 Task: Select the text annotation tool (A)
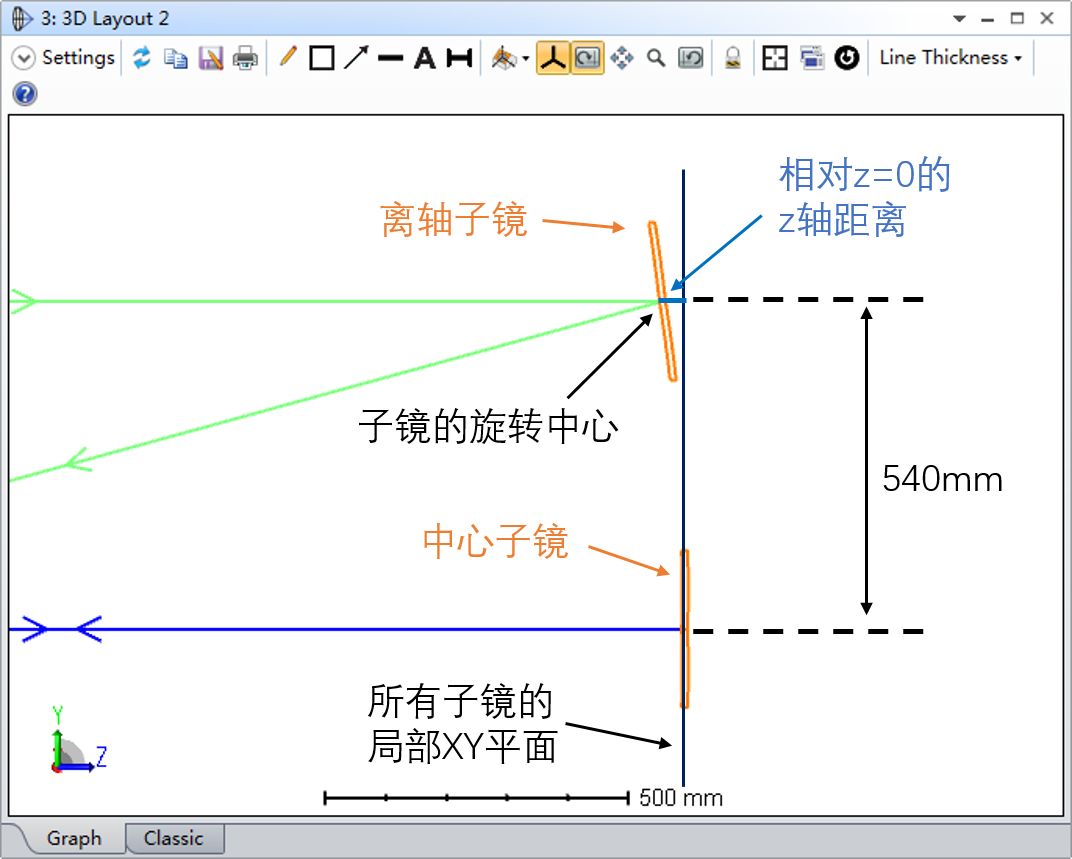[425, 58]
